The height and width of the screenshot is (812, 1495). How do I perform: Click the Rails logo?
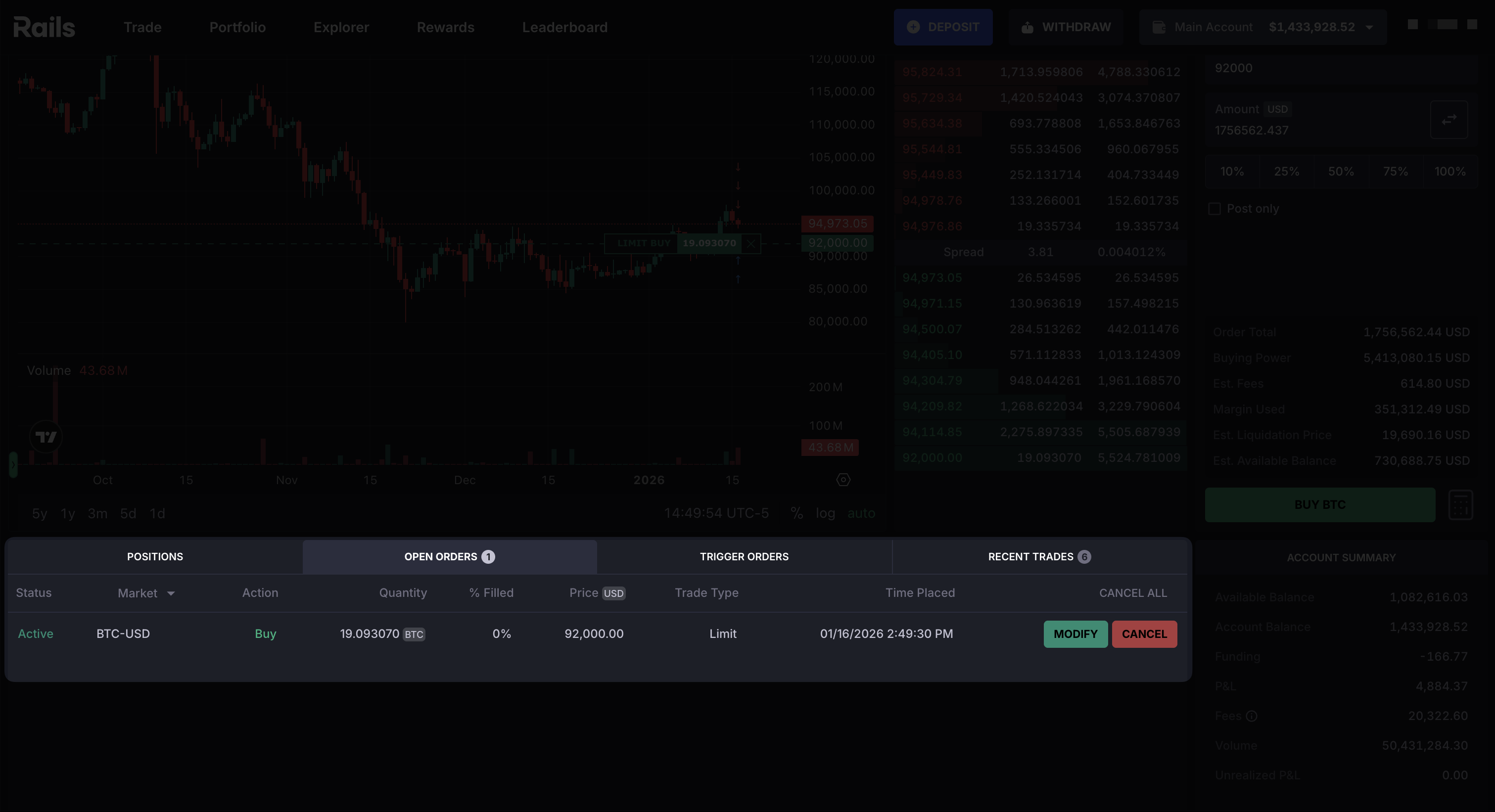(x=44, y=27)
